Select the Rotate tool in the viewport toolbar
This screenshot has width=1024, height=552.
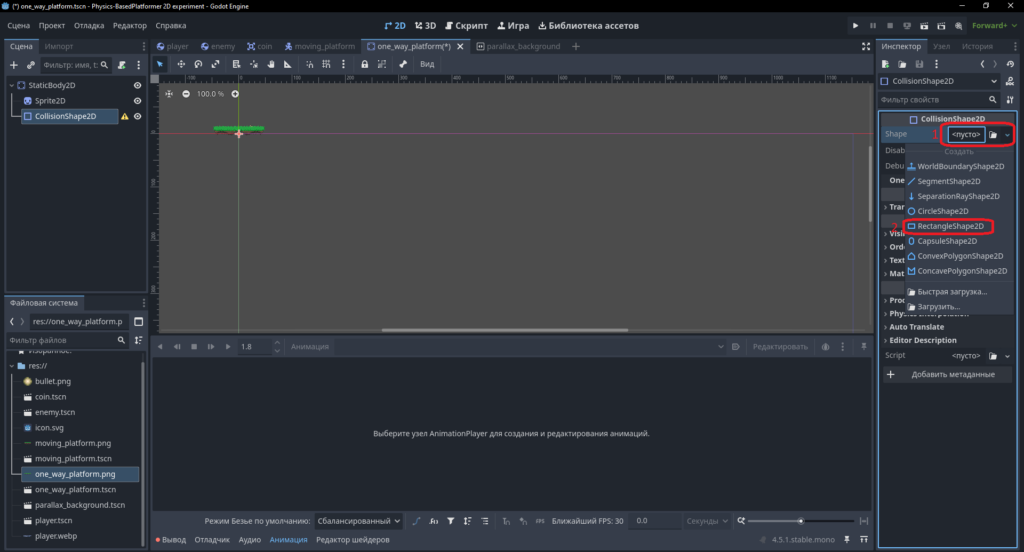point(199,64)
